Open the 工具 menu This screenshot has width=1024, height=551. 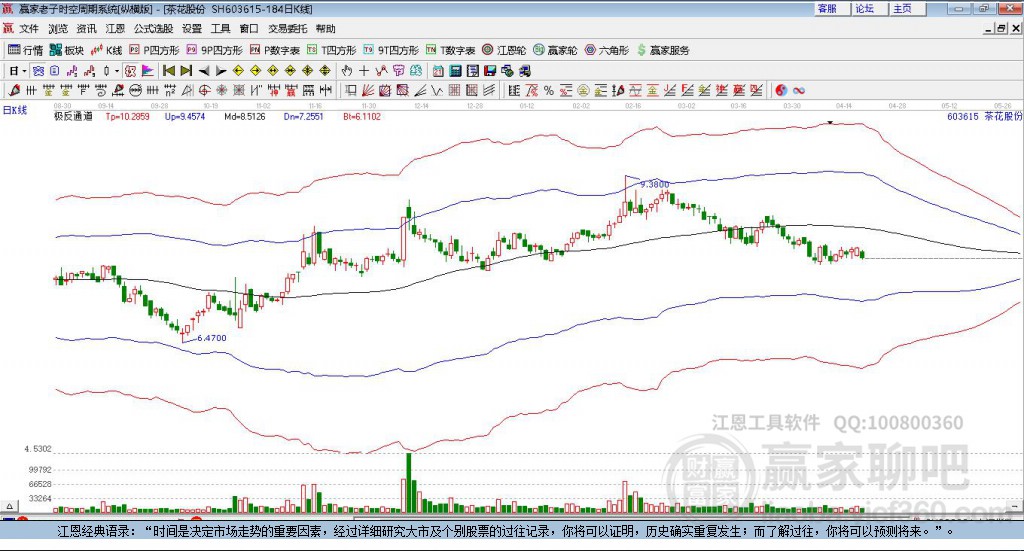[220, 29]
